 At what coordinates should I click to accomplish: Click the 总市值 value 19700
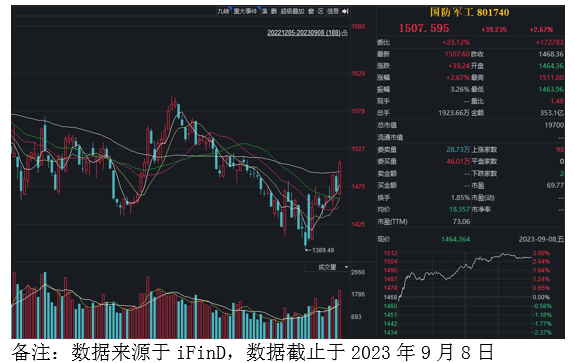[554, 125]
